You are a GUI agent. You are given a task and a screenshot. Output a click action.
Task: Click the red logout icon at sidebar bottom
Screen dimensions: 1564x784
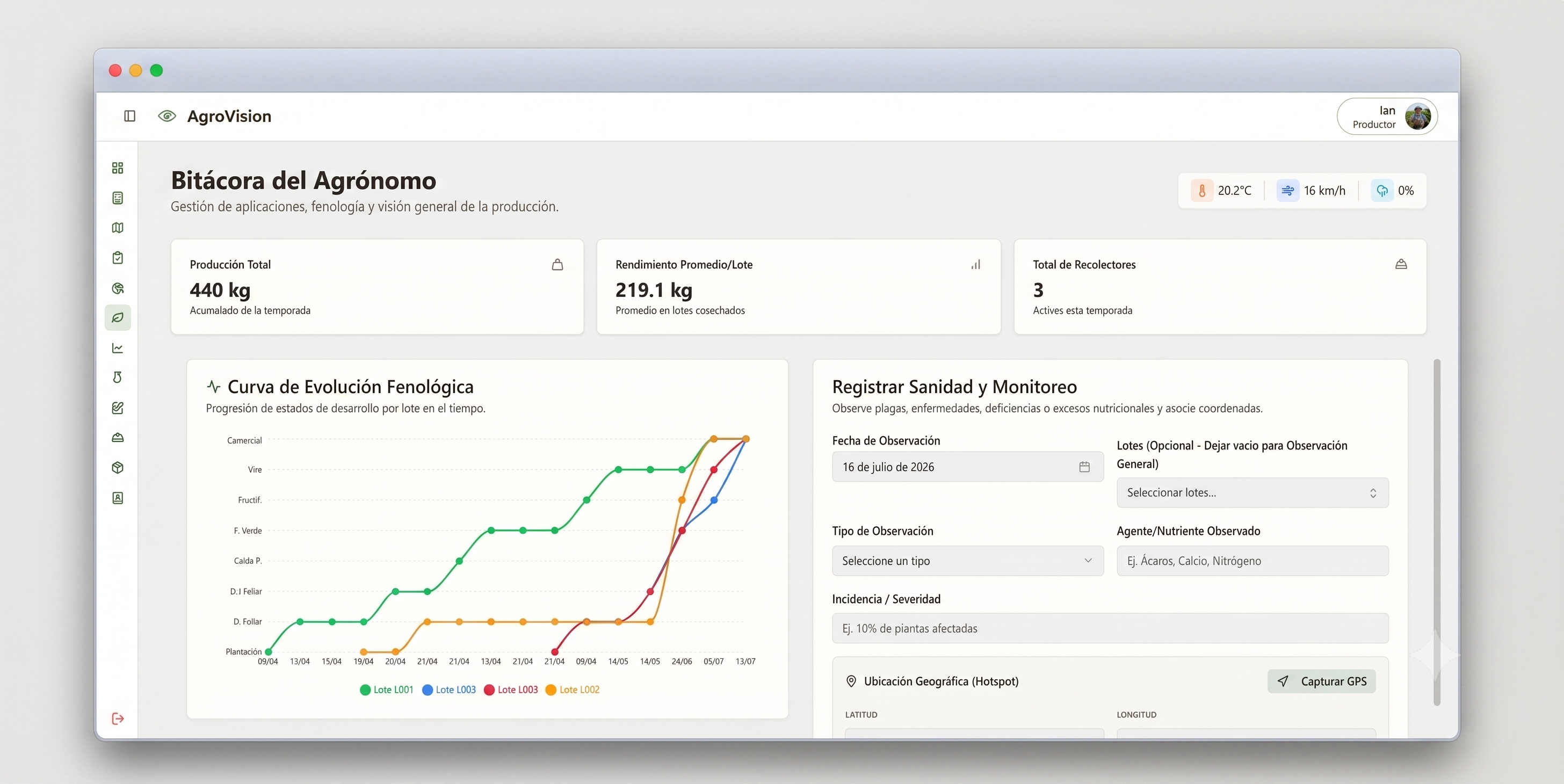coord(118,718)
